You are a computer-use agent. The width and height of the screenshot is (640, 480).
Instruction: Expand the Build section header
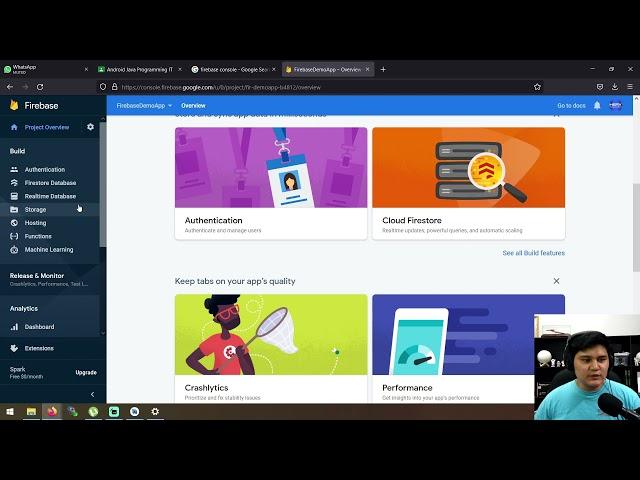click(x=18, y=151)
